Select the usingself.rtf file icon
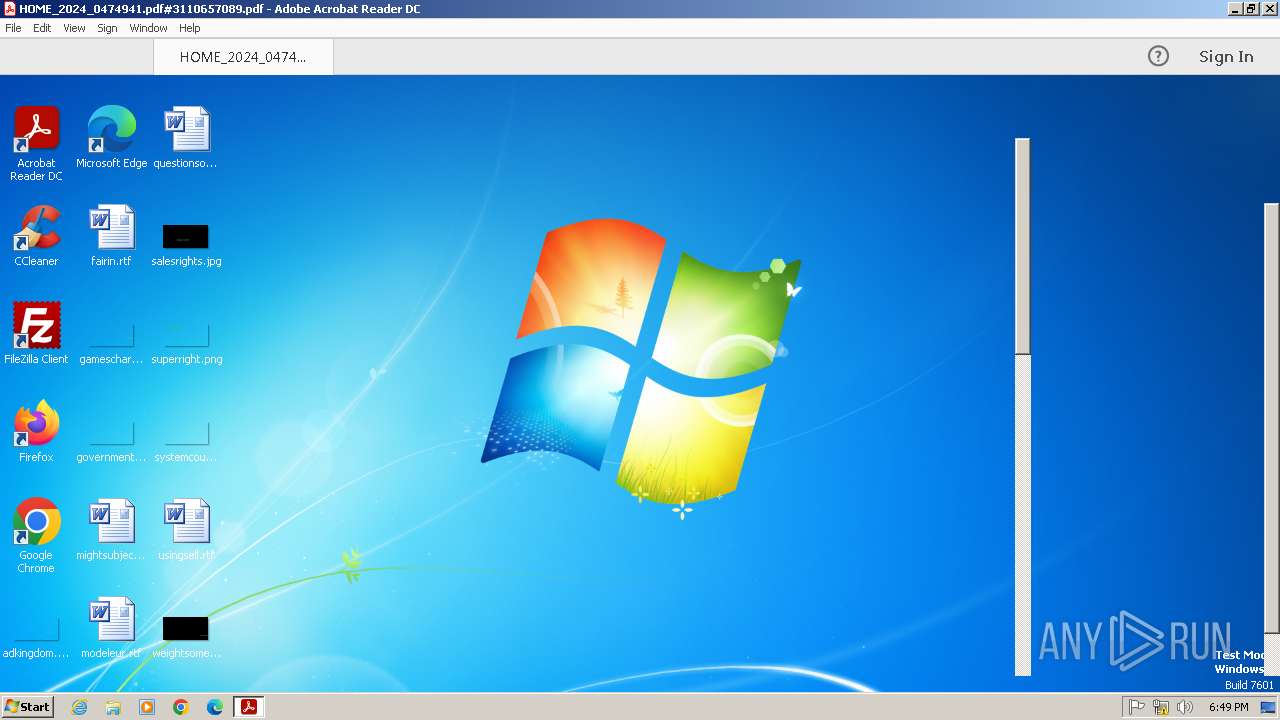This screenshot has height=720, width=1280. (x=186, y=530)
